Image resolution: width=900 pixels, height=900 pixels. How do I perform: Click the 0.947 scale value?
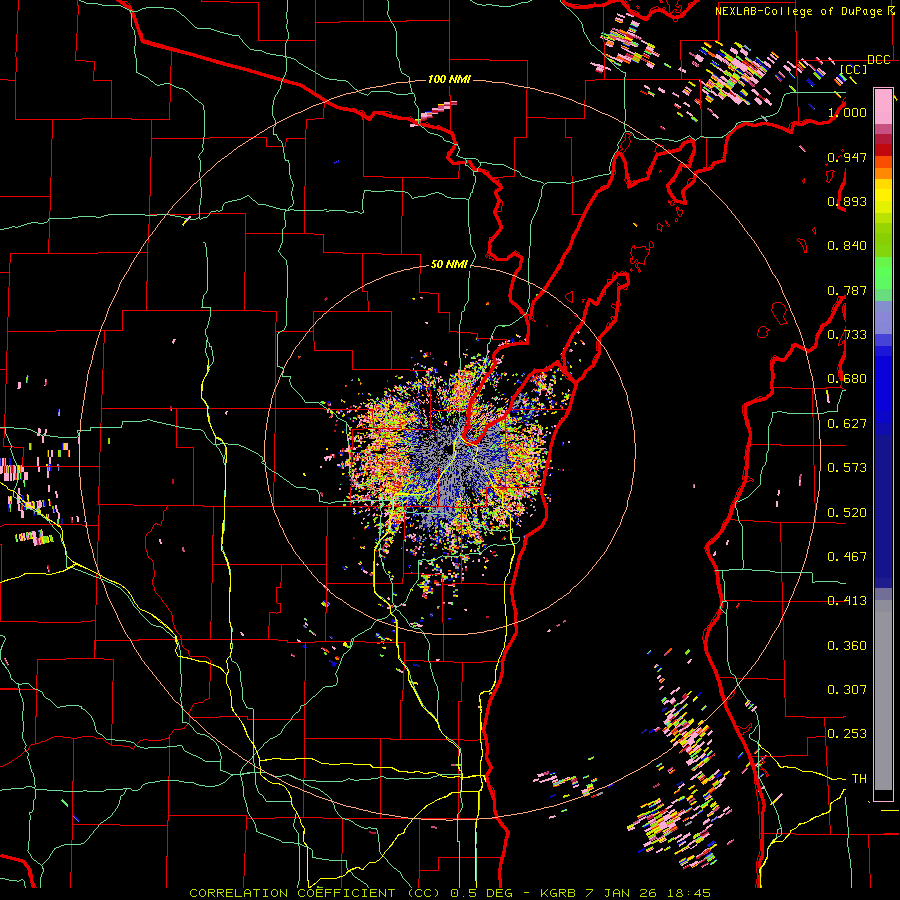click(x=847, y=157)
